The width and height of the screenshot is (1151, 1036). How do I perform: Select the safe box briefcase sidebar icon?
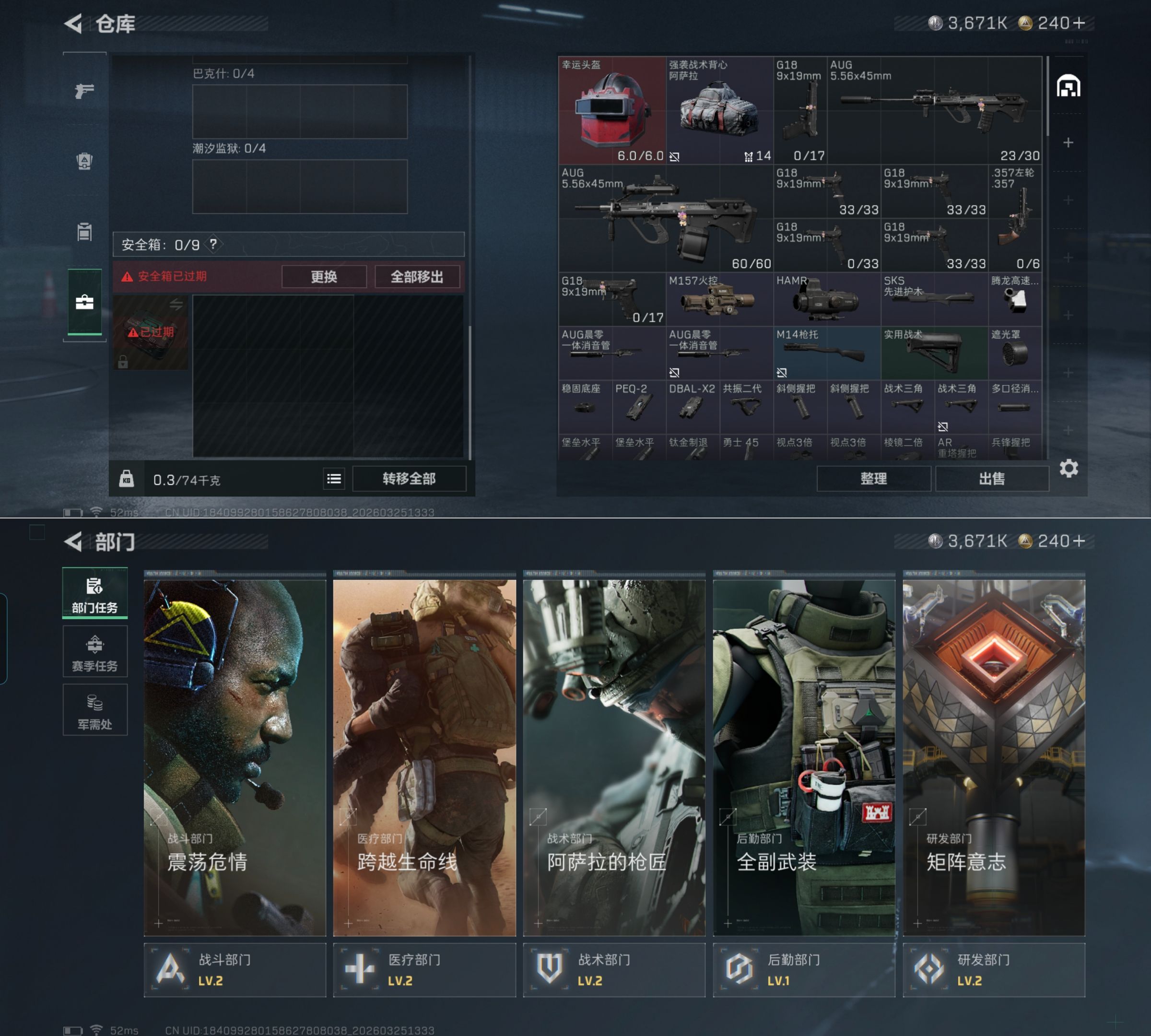pyautogui.click(x=84, y=302)
